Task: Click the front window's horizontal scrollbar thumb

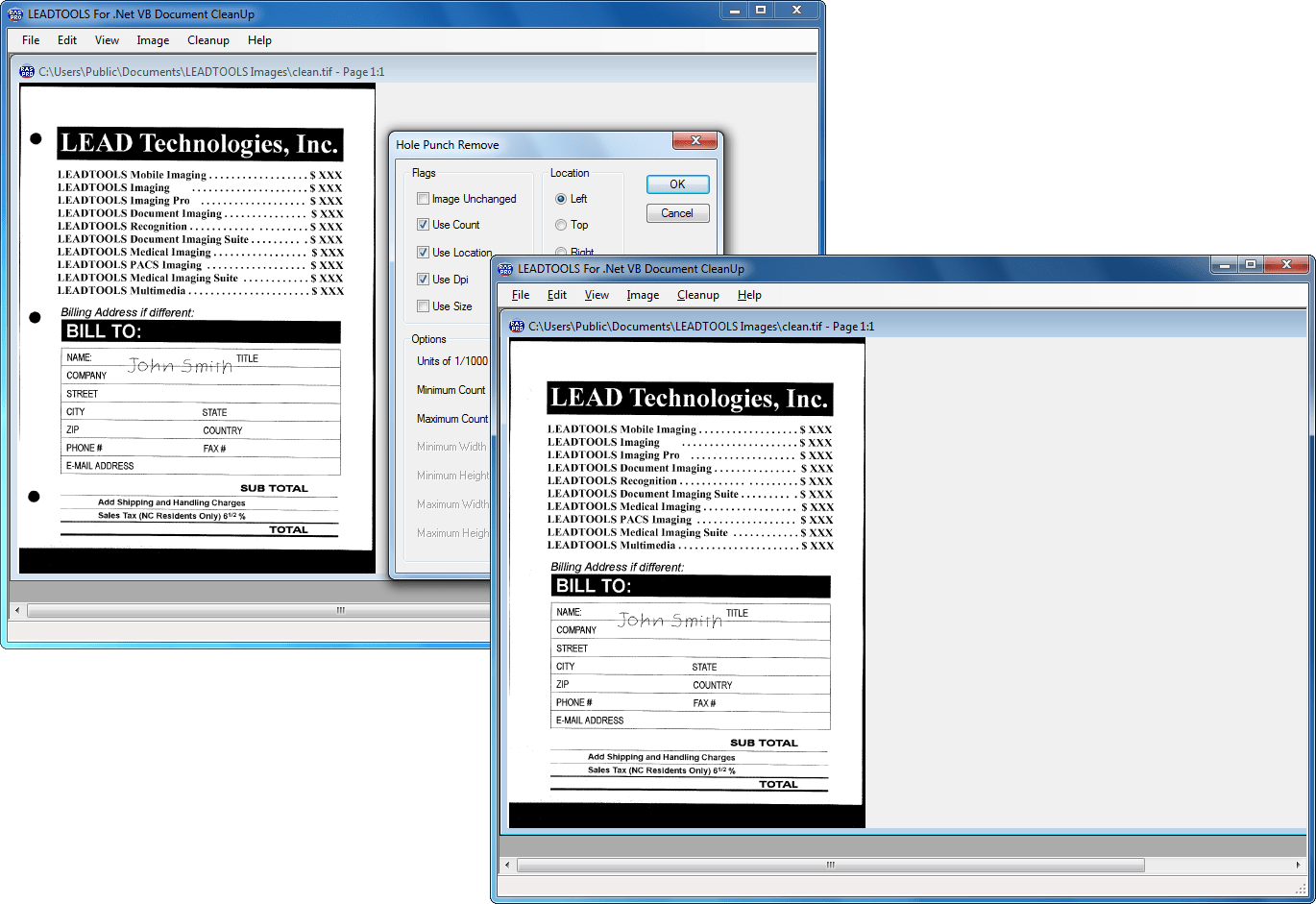Action: pos(830,865)
